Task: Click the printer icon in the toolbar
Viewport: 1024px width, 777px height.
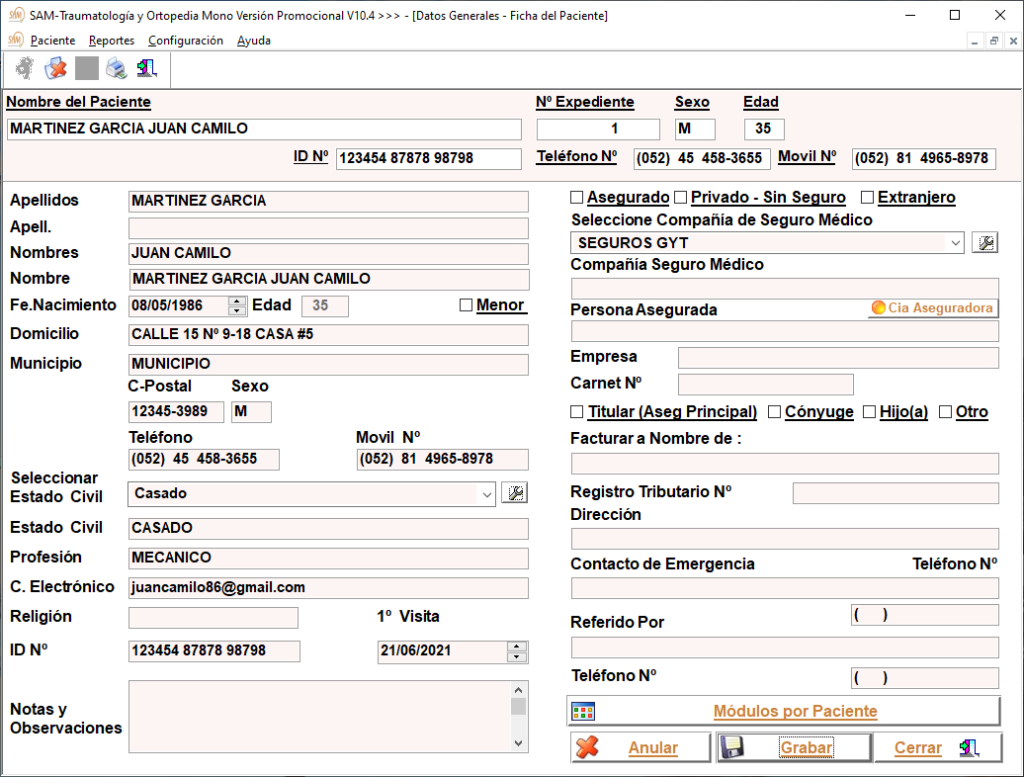Action: click(117, 69)
